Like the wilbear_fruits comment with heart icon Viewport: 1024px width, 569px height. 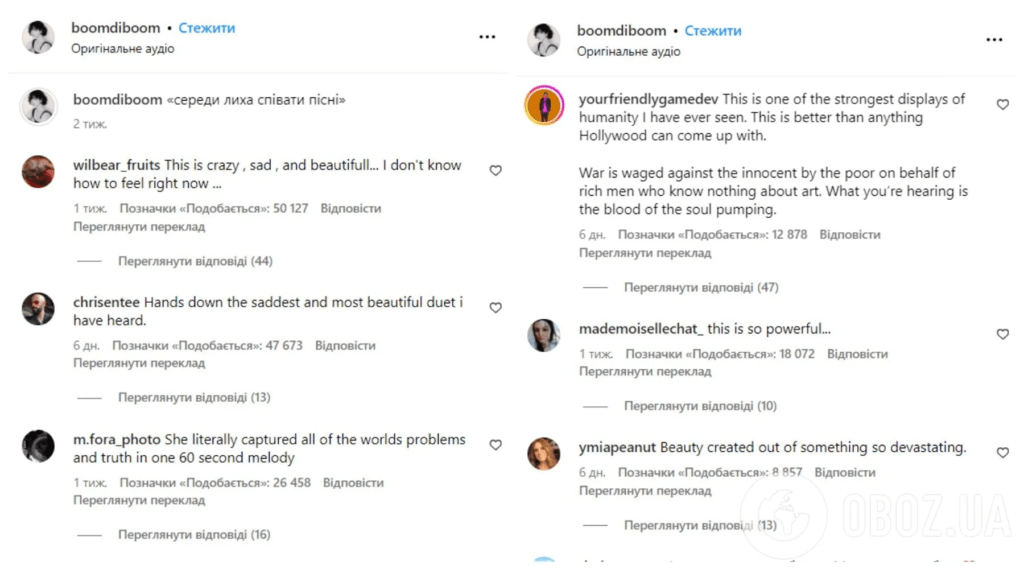(x=496, y=171)
